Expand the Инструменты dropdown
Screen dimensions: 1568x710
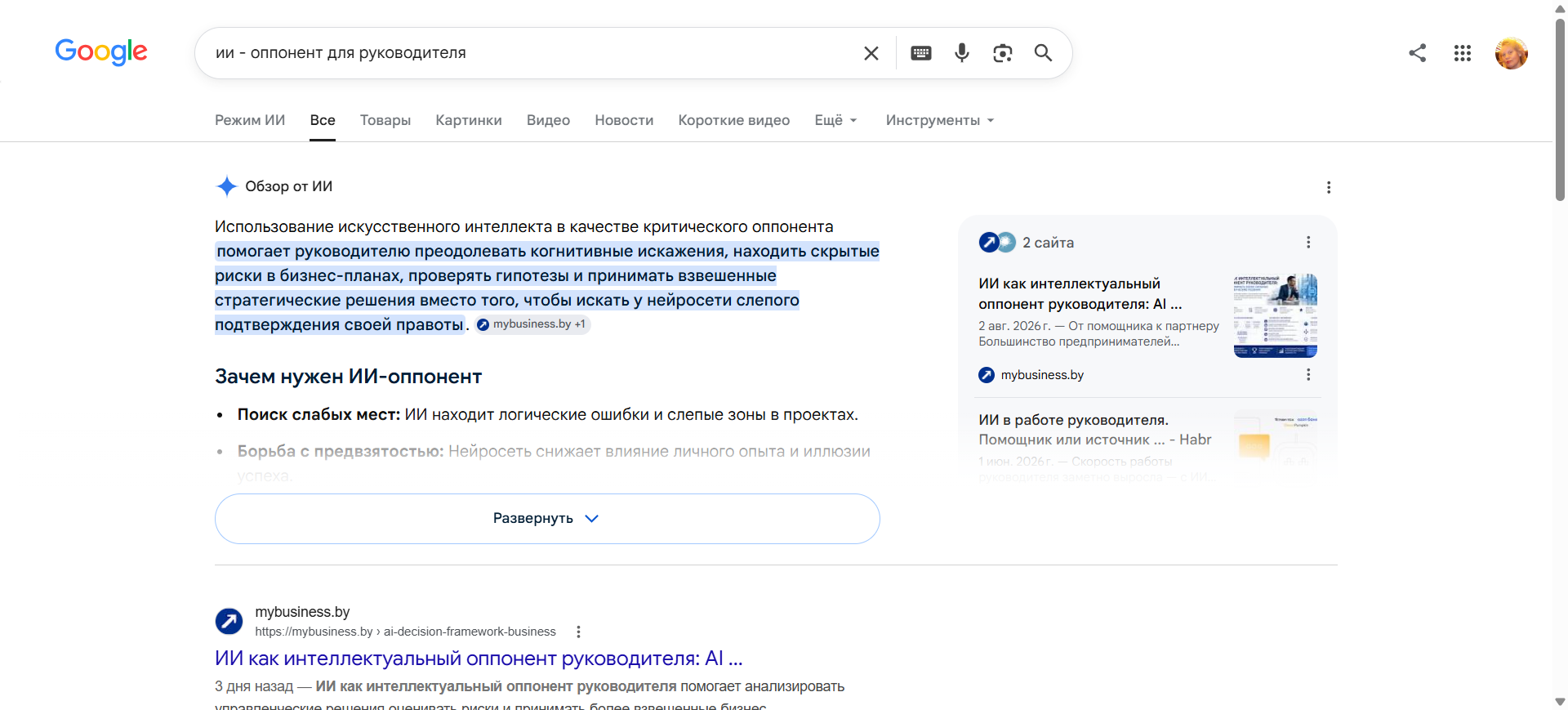click(940, 120)
